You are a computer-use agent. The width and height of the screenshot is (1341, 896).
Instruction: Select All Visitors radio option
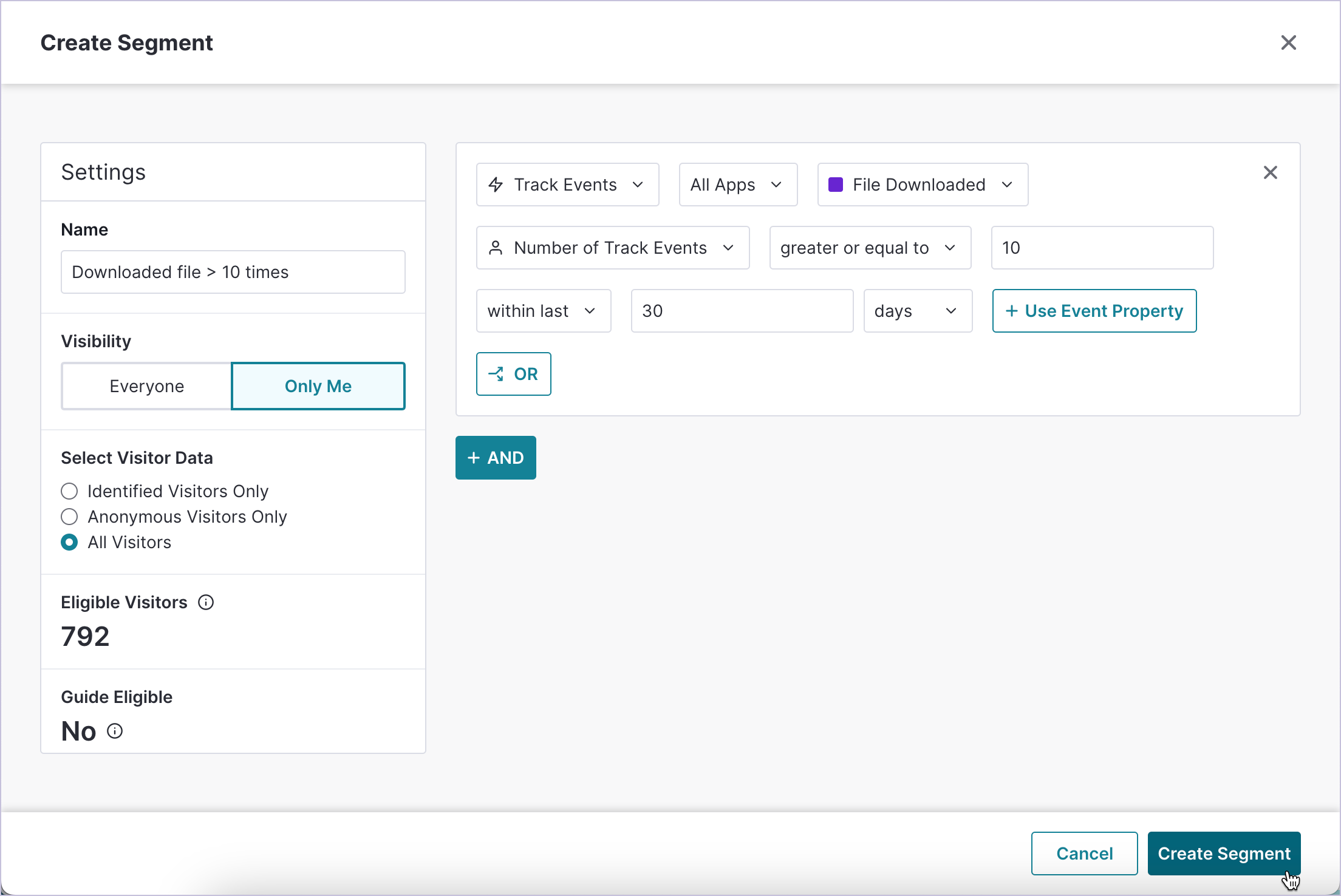tap(69, 542)
